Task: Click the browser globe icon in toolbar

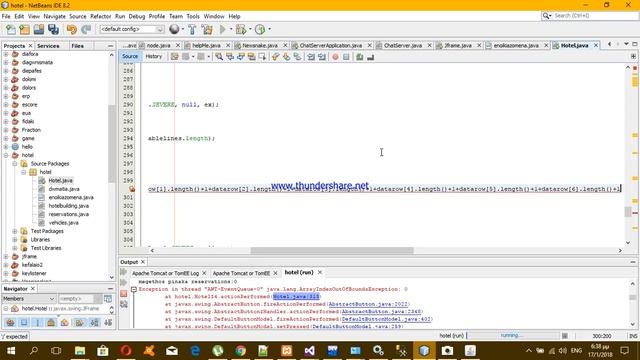Action: point(174,29)
